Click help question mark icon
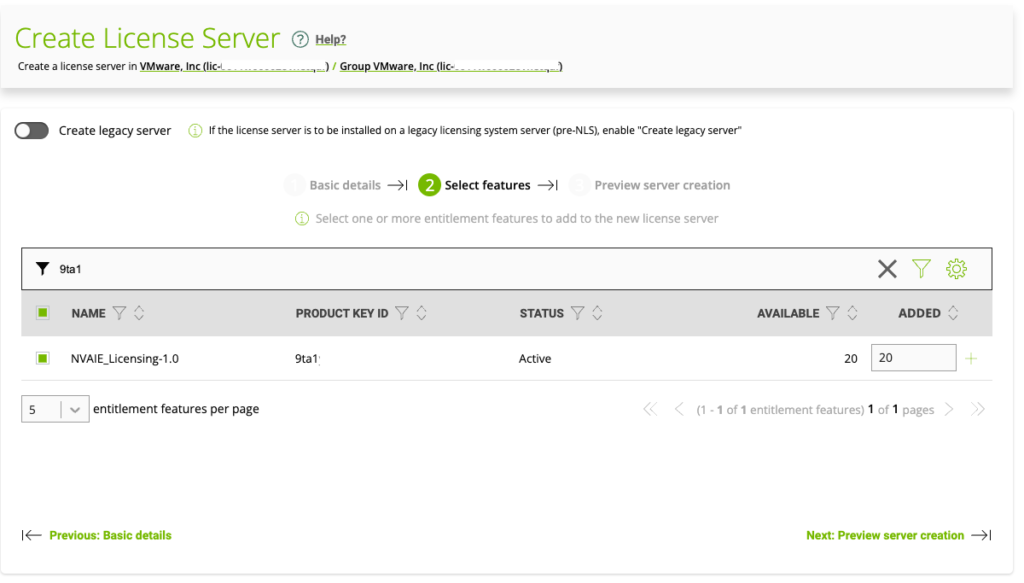The width and height of the screenshot is (1024, 583). (x=300, y=39)
